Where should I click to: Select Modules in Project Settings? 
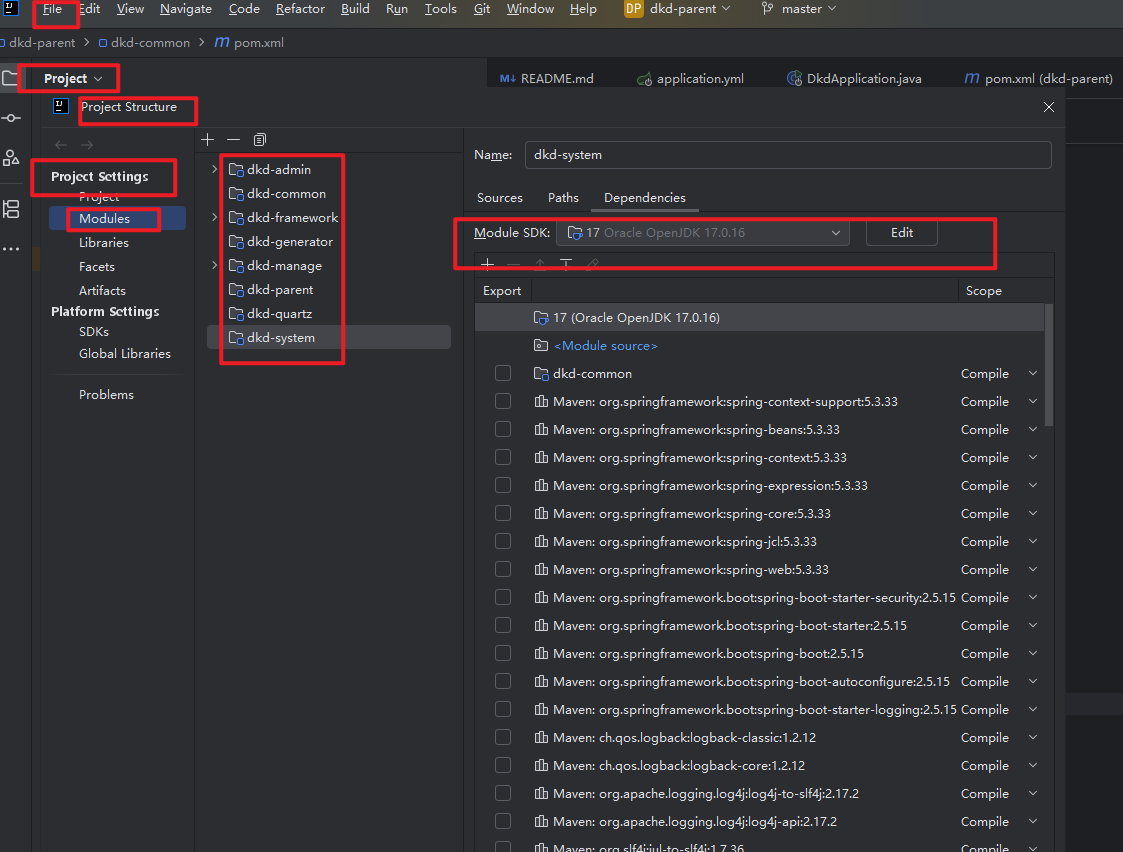(x=105, y=219)
